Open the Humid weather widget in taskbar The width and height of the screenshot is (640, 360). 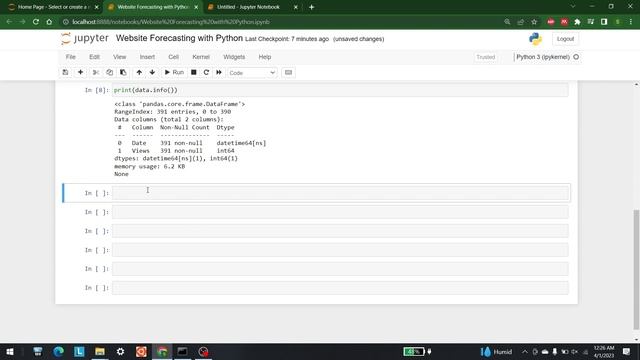(x=496, y=352)
